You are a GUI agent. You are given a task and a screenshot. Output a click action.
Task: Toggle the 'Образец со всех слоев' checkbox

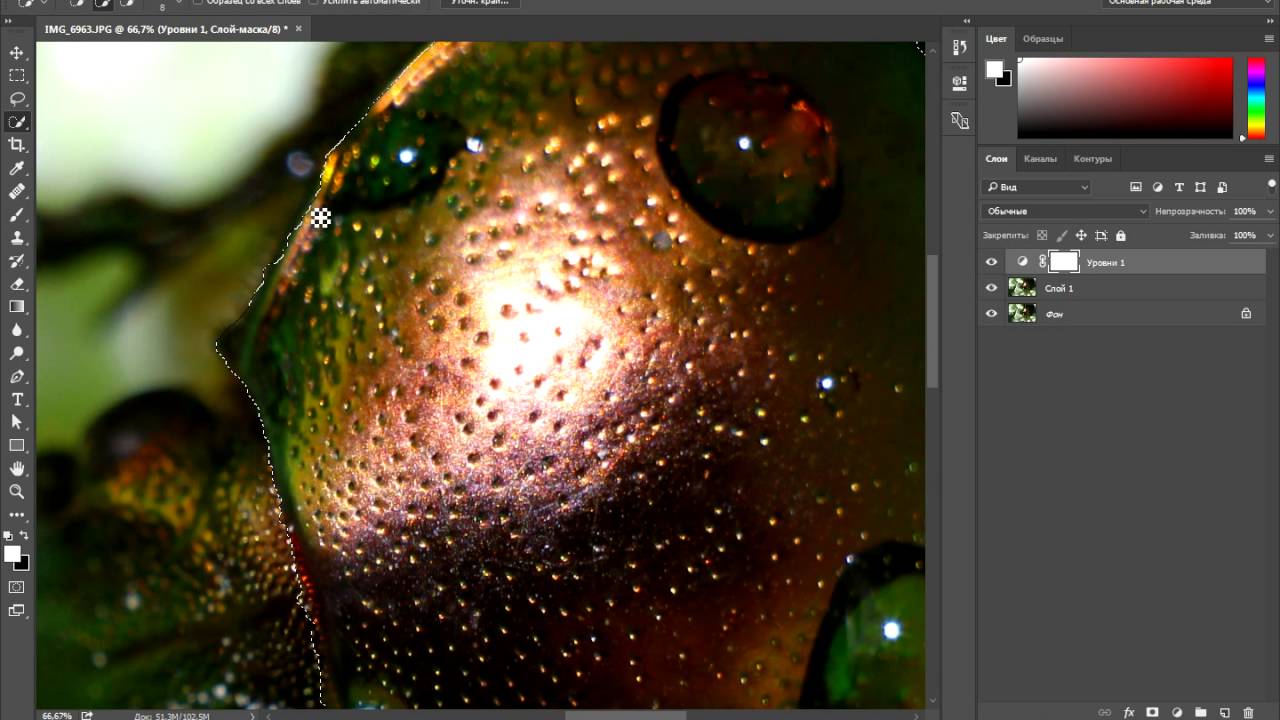click(x=197, y=2)
